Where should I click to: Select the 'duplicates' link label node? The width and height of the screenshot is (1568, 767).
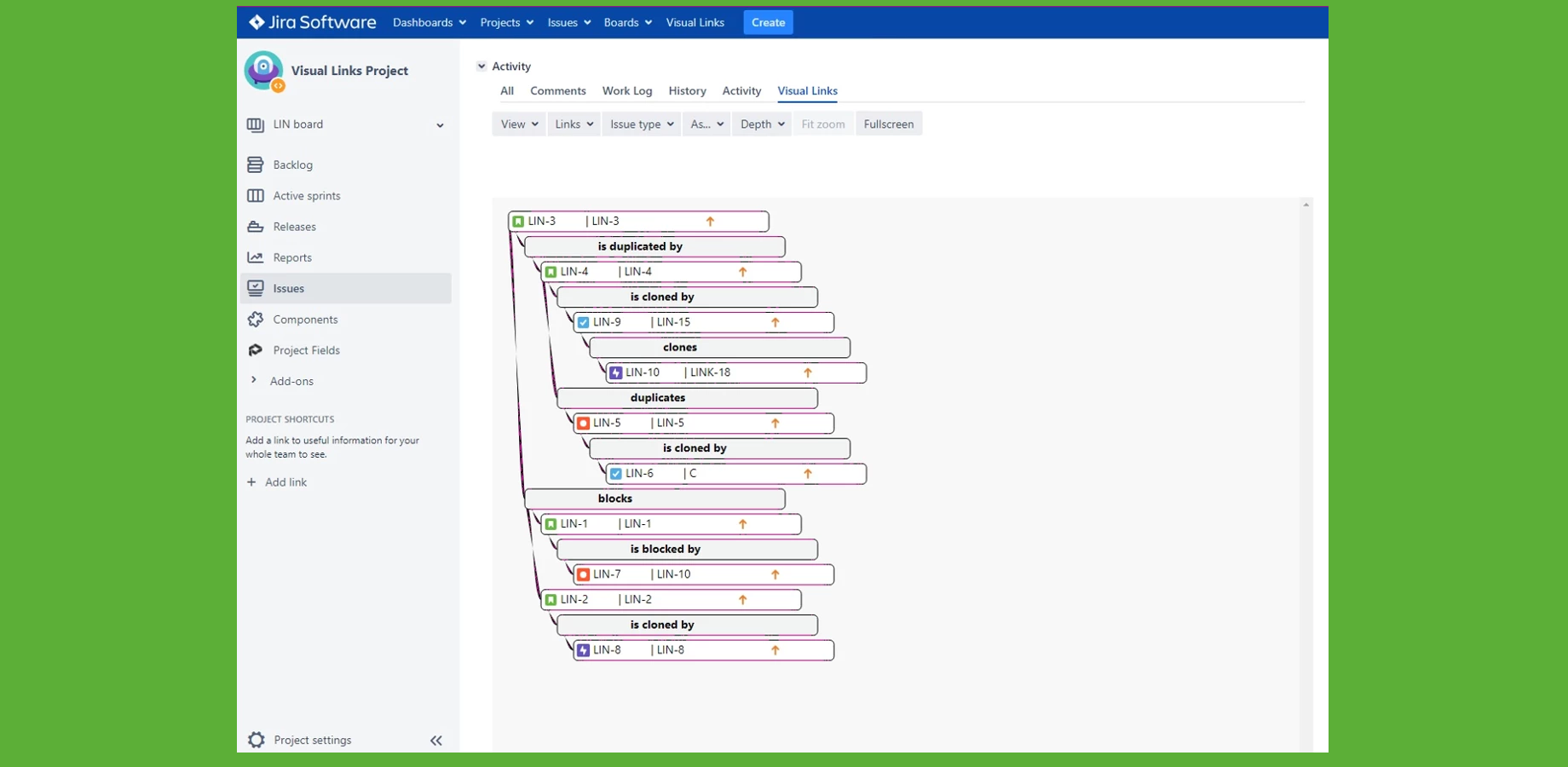pos(687,398)
